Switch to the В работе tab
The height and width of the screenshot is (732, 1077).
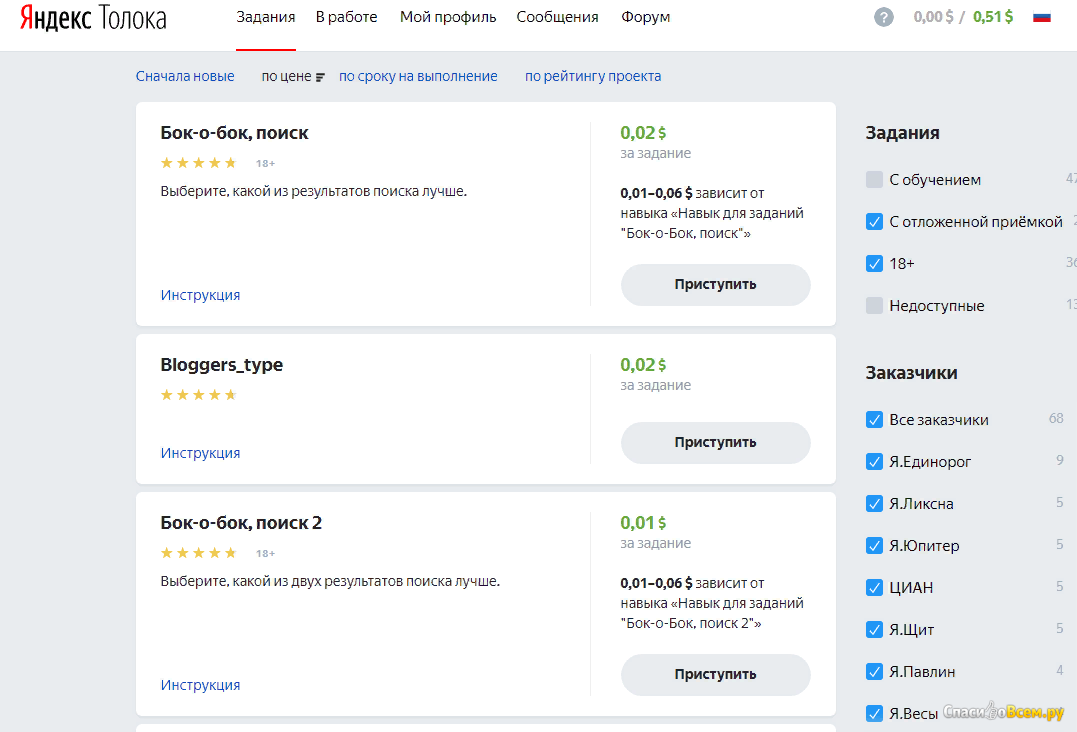click(x=346, y=17)
